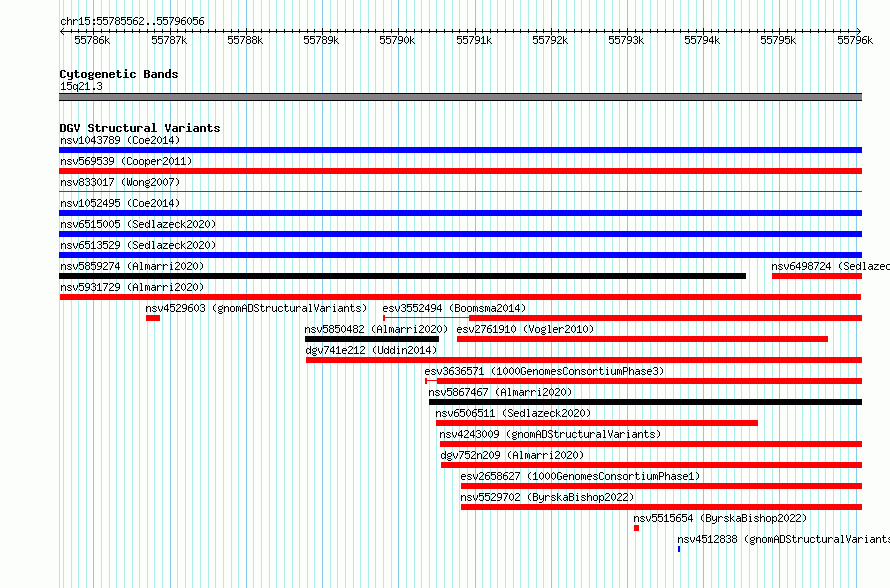Open nsv6515005 (Sedlazeck2020) label
This screenshot has height=588, width=890.
pyautogui.click(x=138, y=224)
